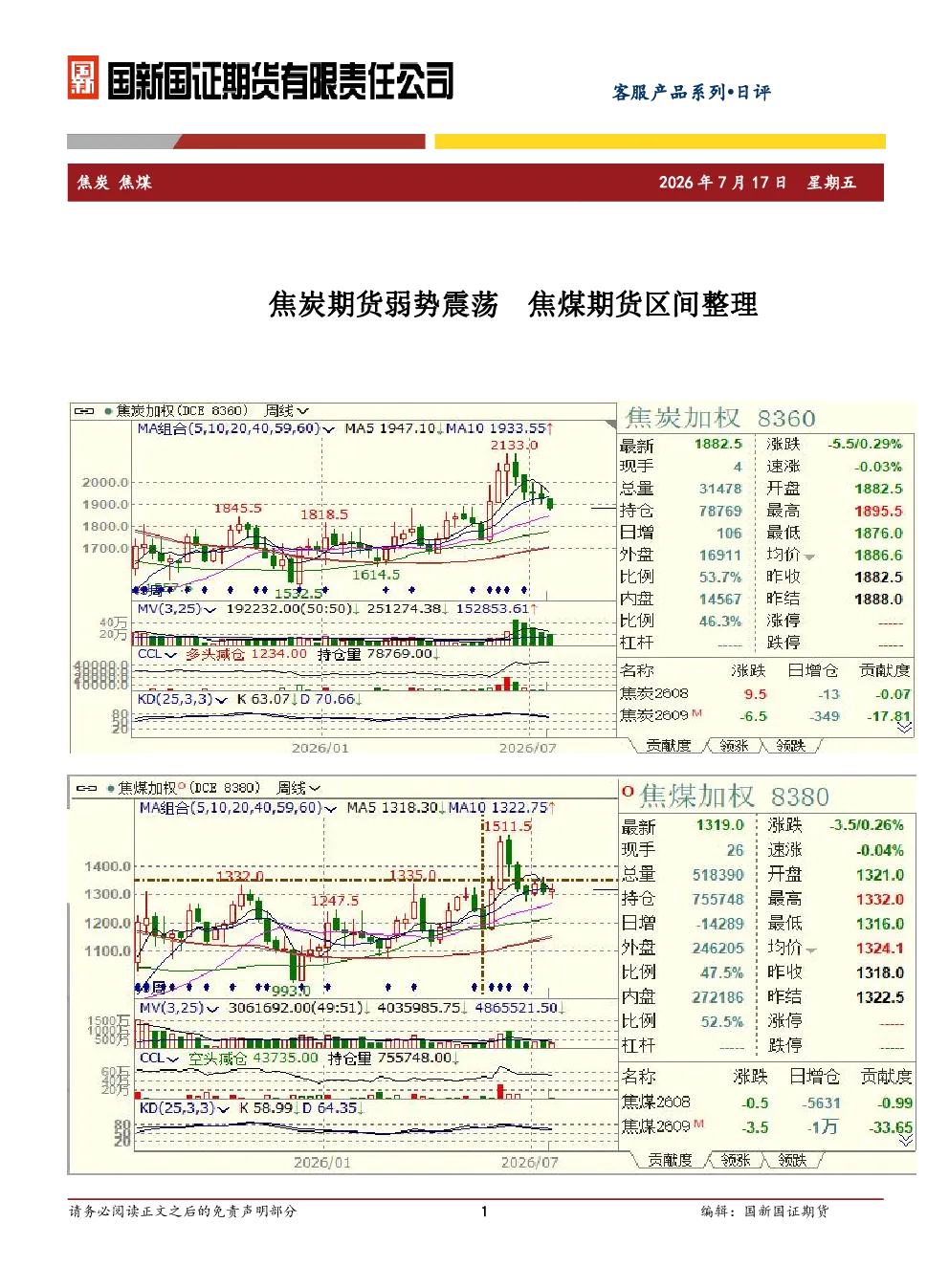Click the 1511.5 high label on 焦煤 chart
Image resolution: width=949 pixels, height=1288 pixels.
[x=507, y=826]
